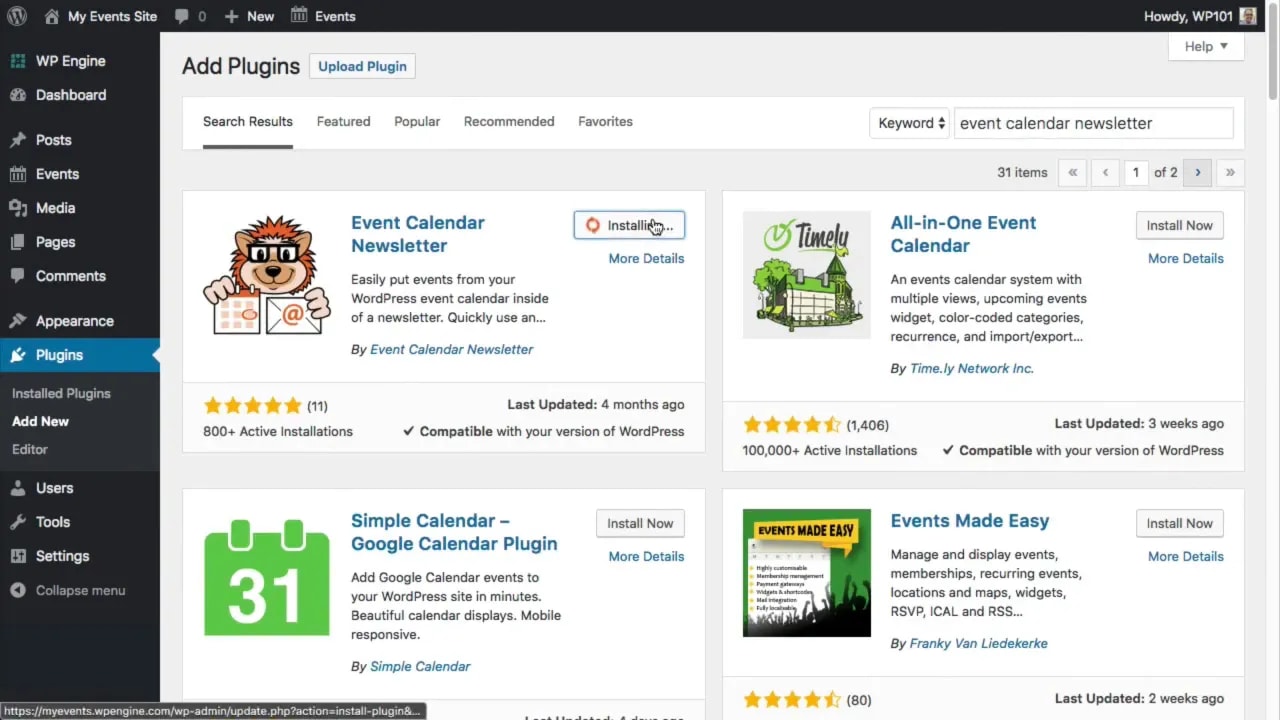
Task: Install the Events Made Easy plugin
Action: coord(1180,523)
